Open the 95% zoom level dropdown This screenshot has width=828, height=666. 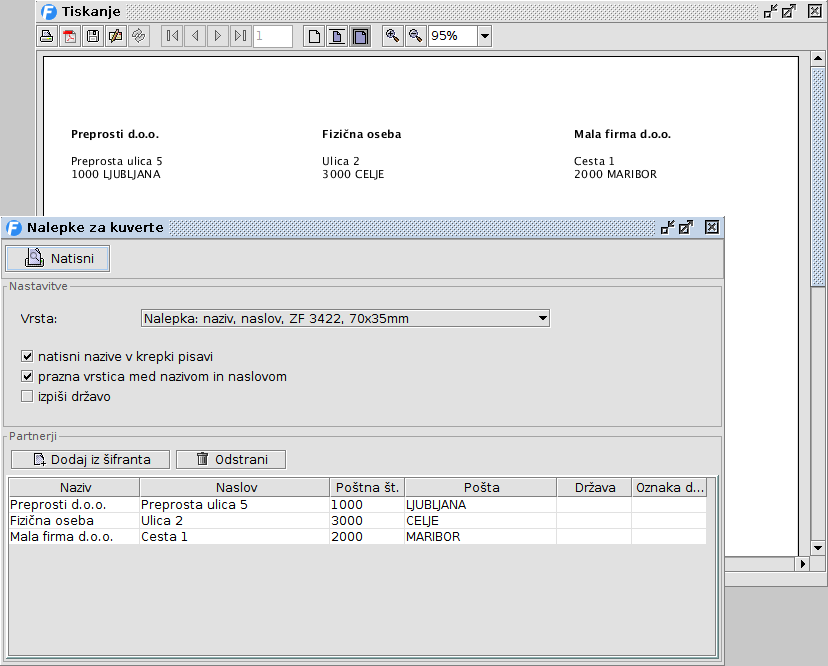coord(484,36)
